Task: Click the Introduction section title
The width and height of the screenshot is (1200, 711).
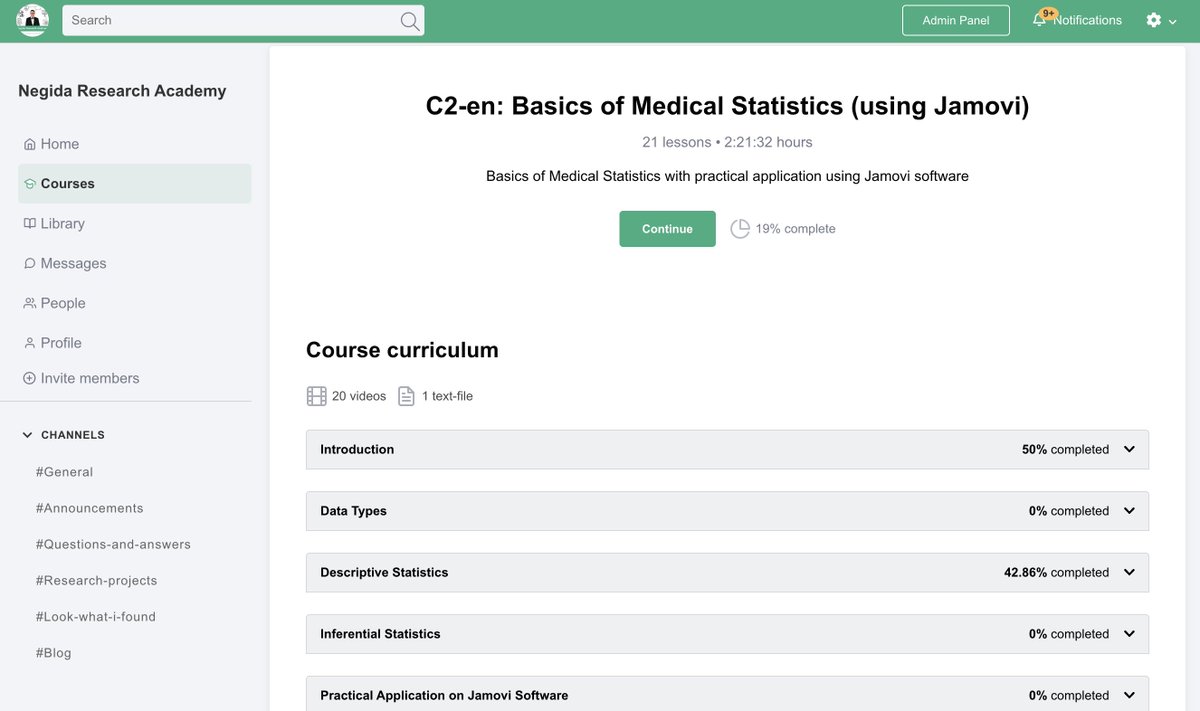Action: 357,449
